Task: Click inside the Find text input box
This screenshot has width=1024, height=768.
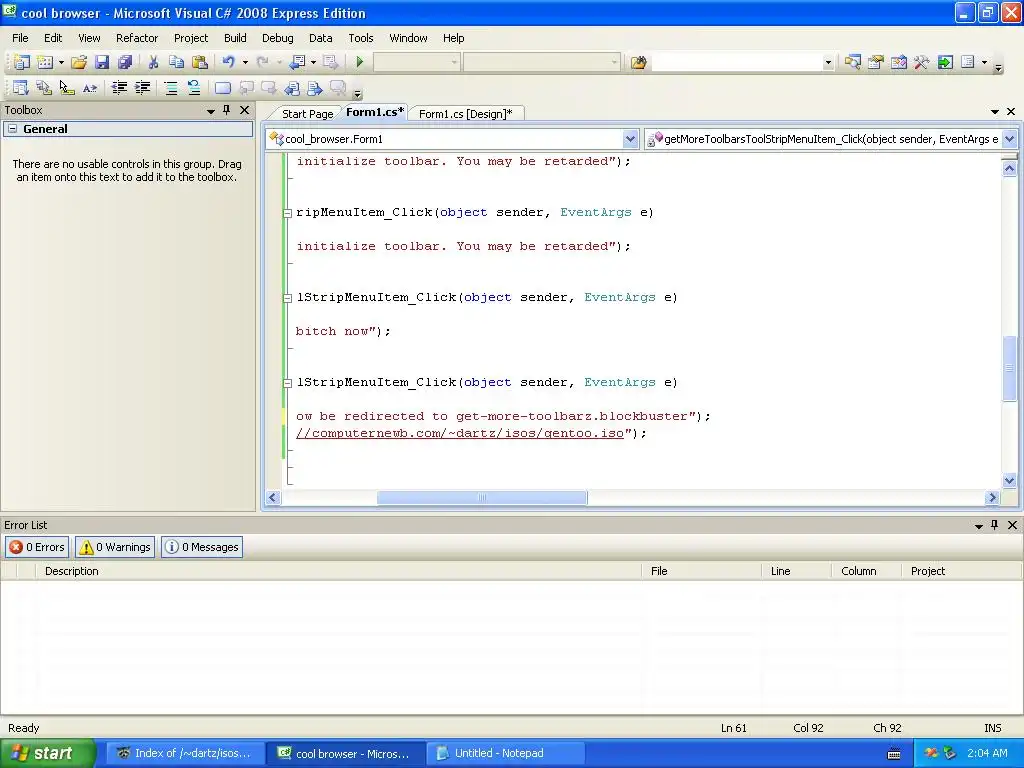Action: (737, 62)
